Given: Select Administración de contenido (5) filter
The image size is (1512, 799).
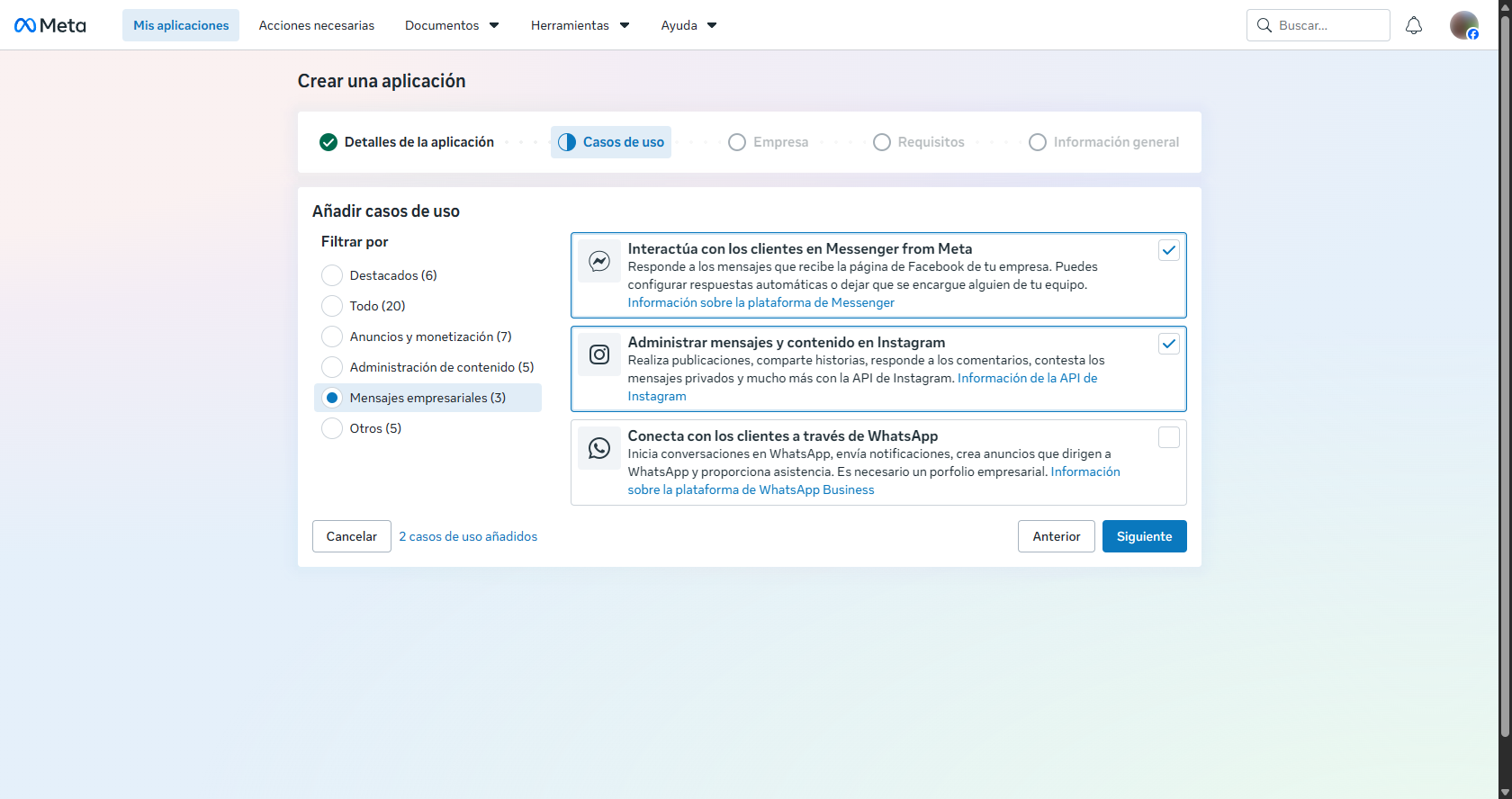Looking at the screenshot, I should pos(332,367).
